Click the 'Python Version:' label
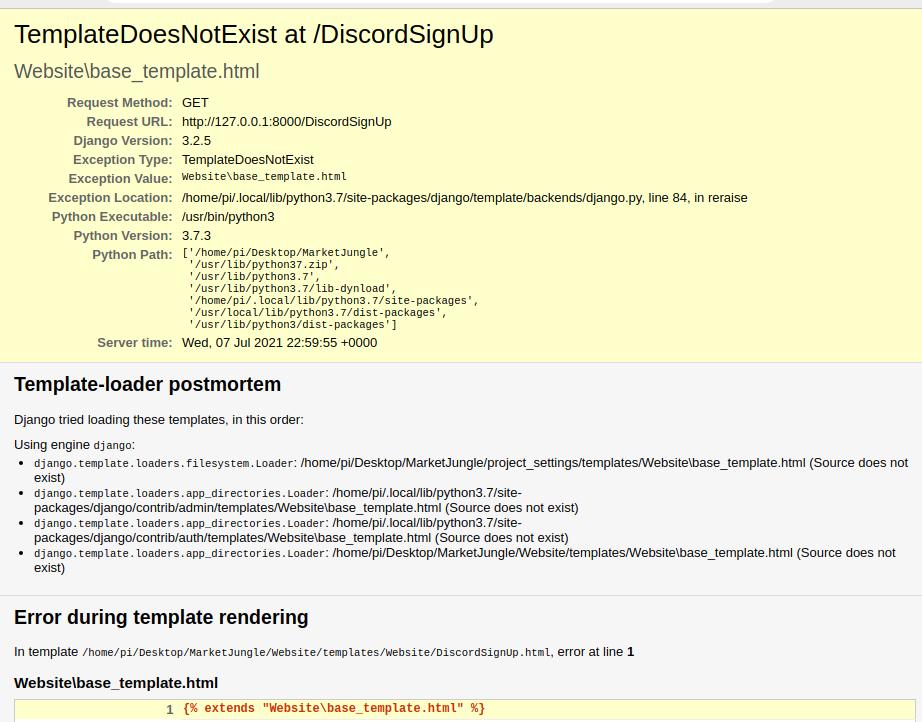Screen dimensions: 922x722 (x=123, y=236)
